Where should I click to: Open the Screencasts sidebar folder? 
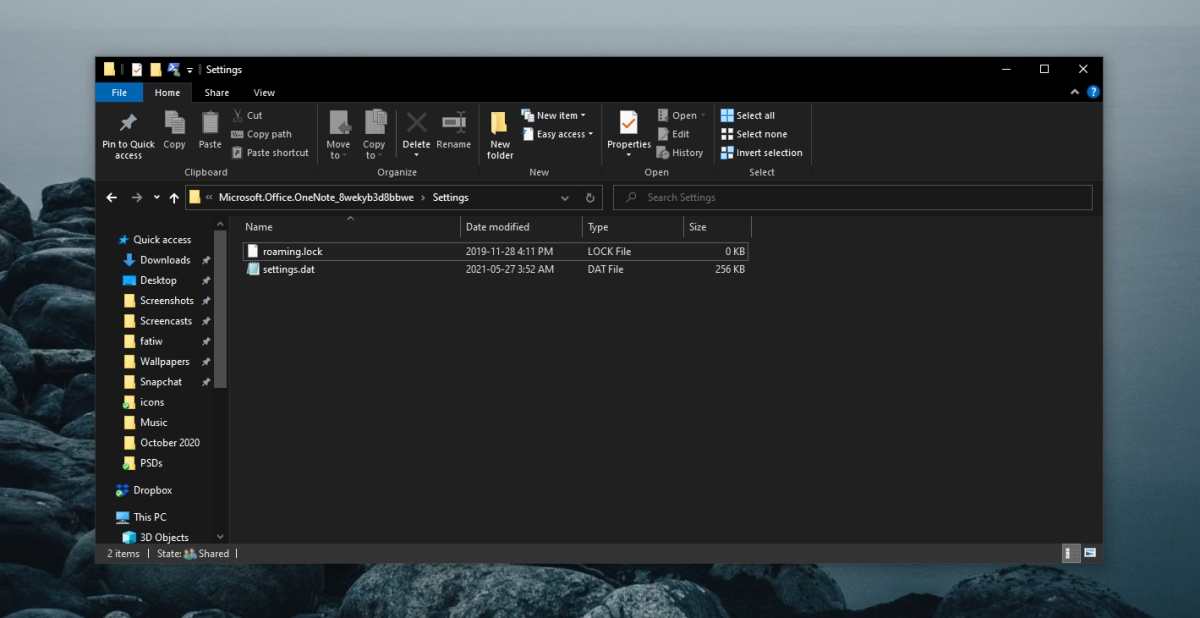[x=166, y=321]
